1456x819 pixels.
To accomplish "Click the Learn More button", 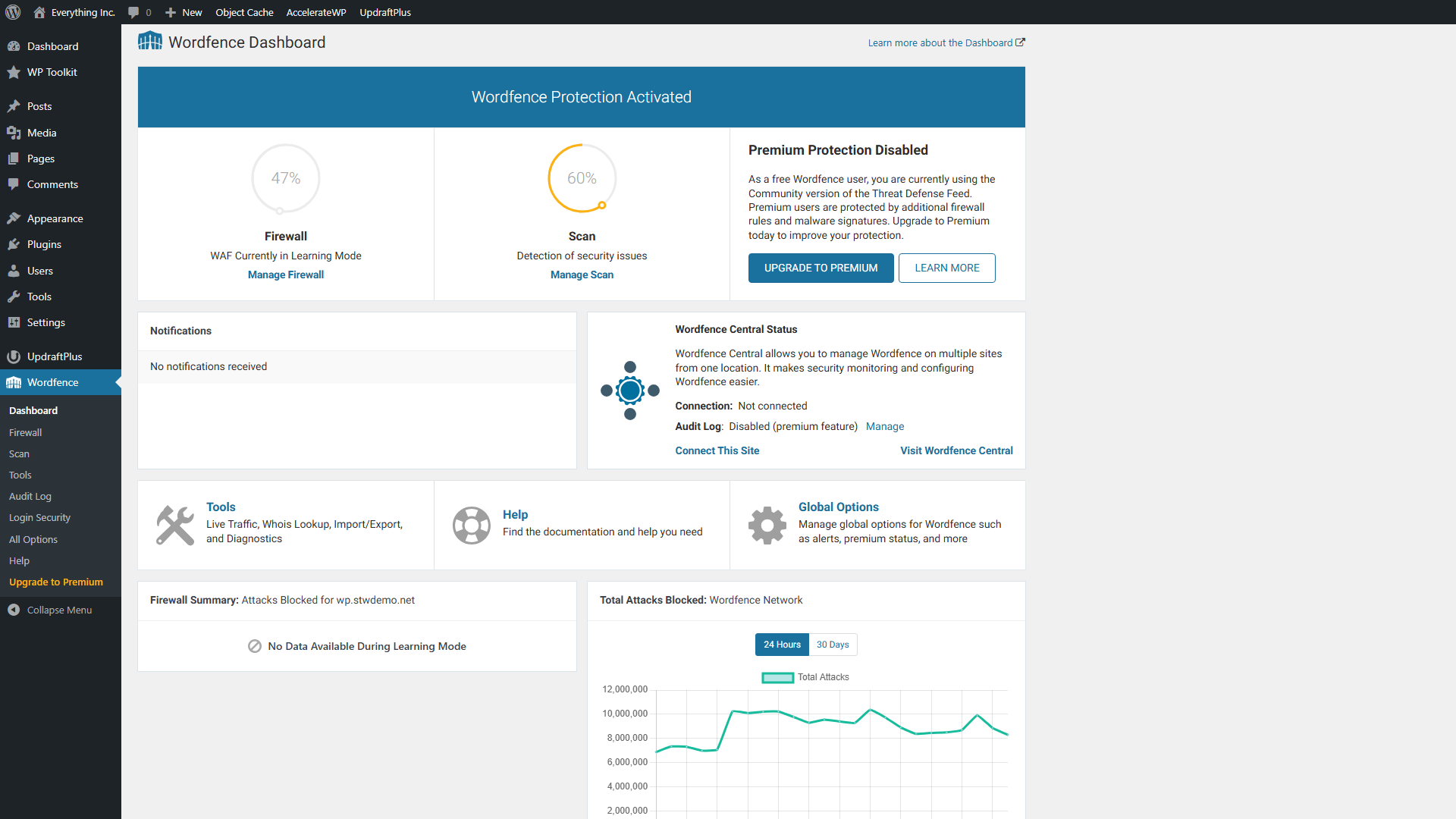I will click(946, 268).
